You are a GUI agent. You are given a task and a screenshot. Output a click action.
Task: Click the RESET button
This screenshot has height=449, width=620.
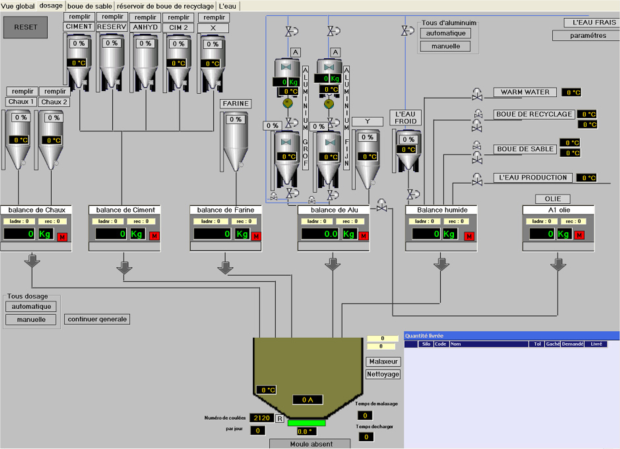pos(26,27)
